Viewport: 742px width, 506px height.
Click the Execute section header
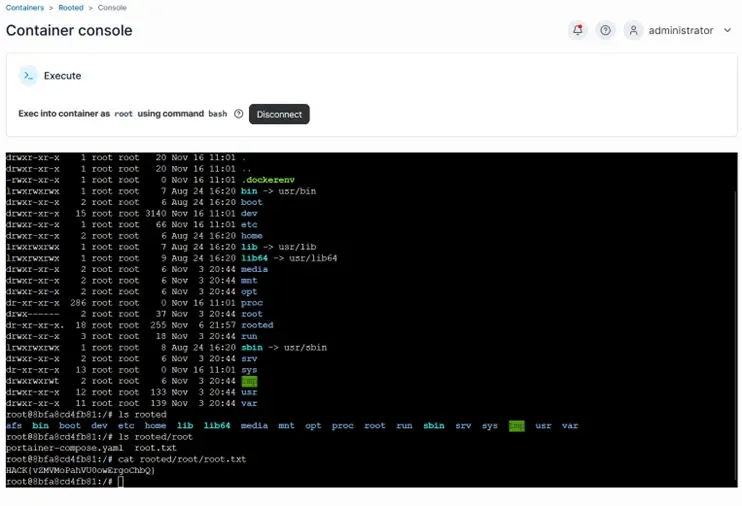62,76
